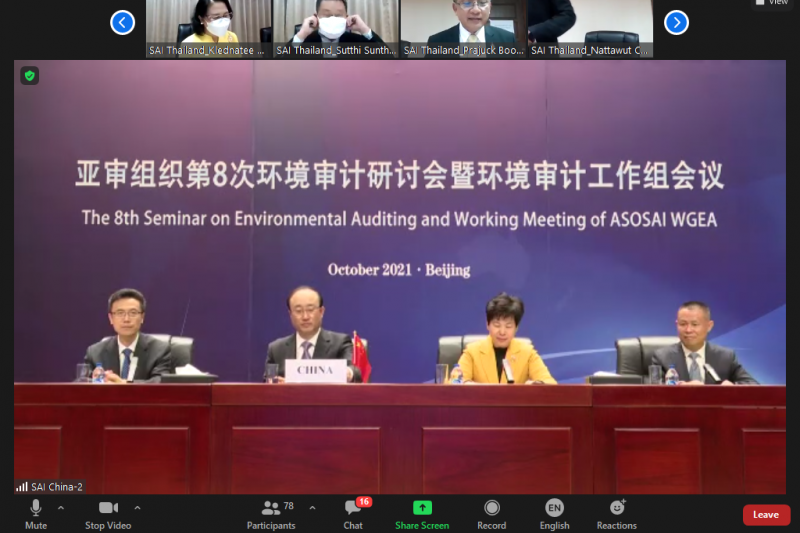Expand the arrow next to Participants
This screenshot has height=533, width=800.
point(312,508)
